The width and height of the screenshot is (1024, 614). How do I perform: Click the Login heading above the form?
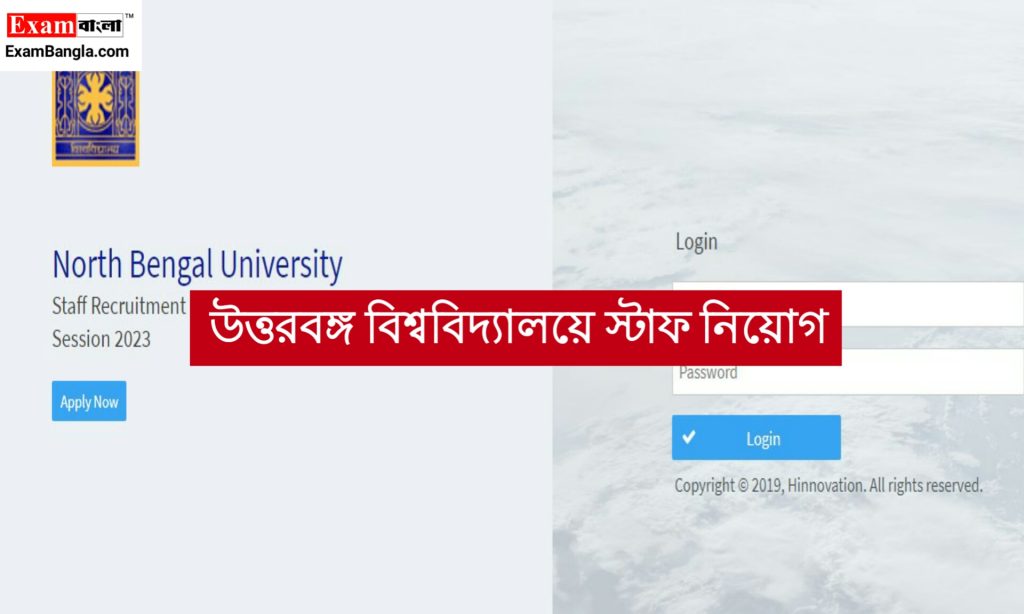click(696, 242)
